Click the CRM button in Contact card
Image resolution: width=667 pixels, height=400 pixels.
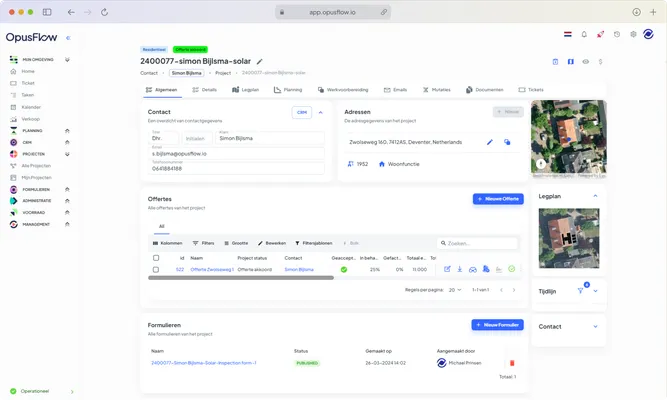[302, 112]
